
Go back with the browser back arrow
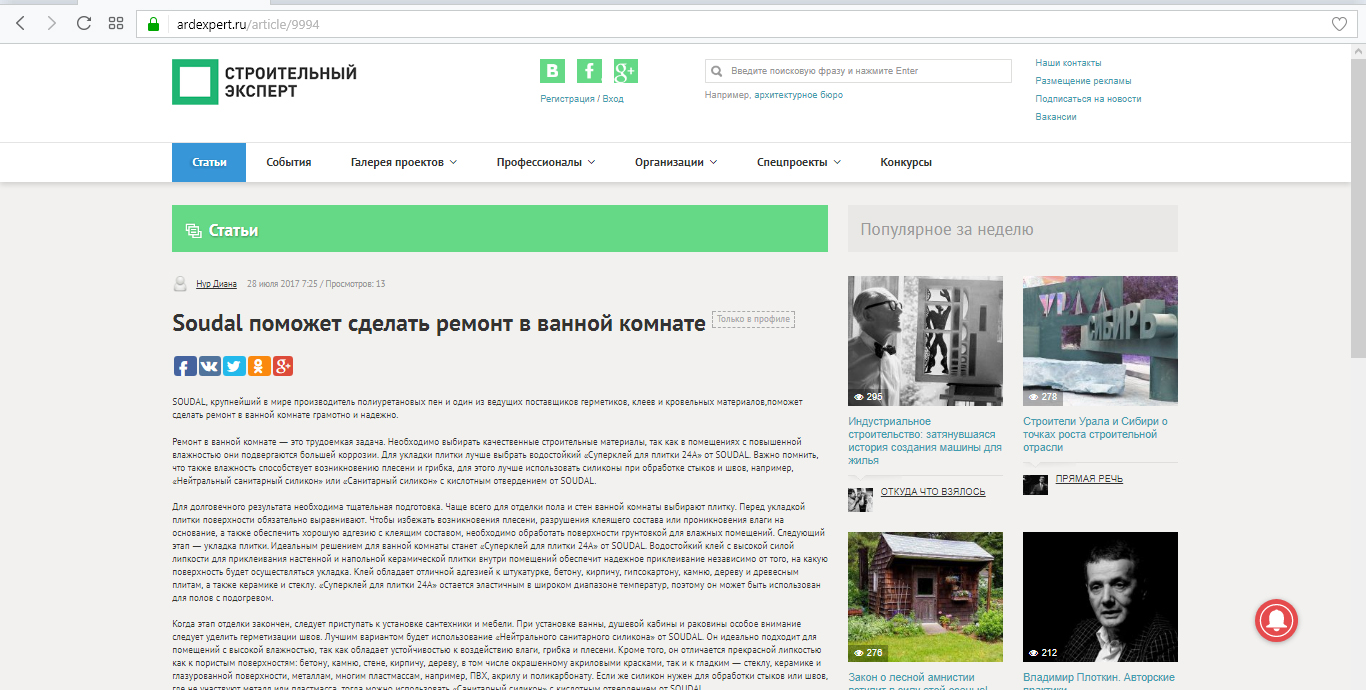tap(21, 23)
